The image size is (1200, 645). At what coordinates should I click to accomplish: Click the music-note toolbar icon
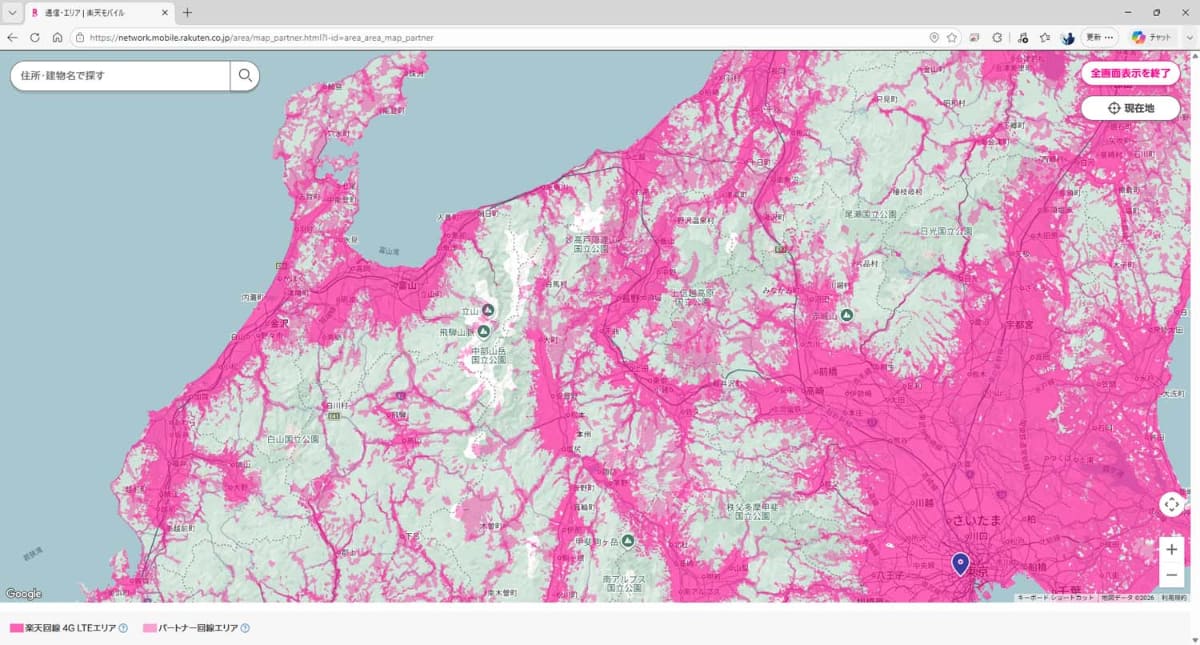(x=1023, y=37)
